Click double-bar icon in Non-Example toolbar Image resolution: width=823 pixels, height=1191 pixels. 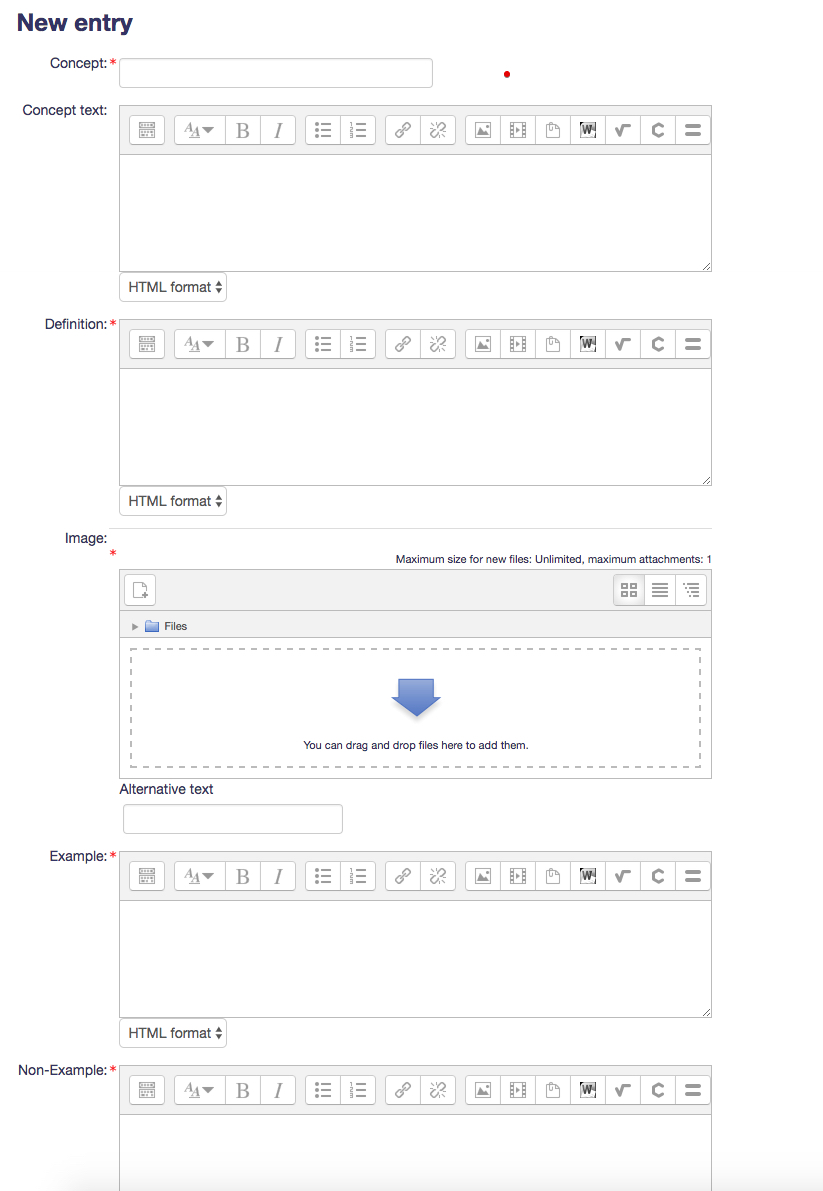tap(692, 1090)
